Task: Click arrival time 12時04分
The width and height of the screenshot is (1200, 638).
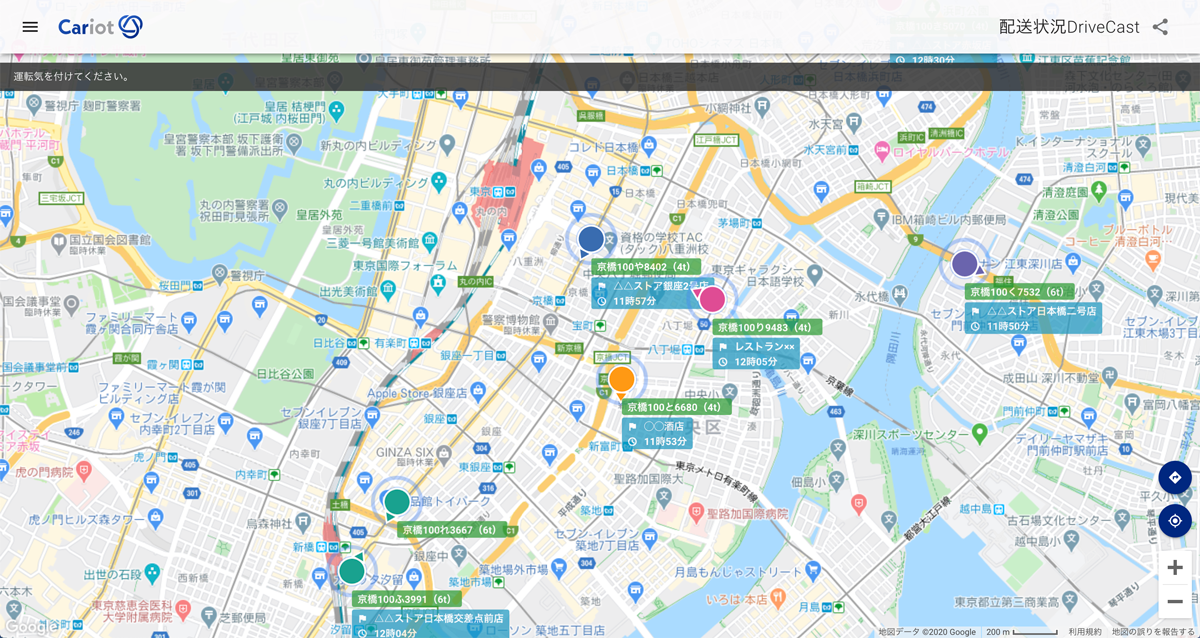Action: point(396,632)
